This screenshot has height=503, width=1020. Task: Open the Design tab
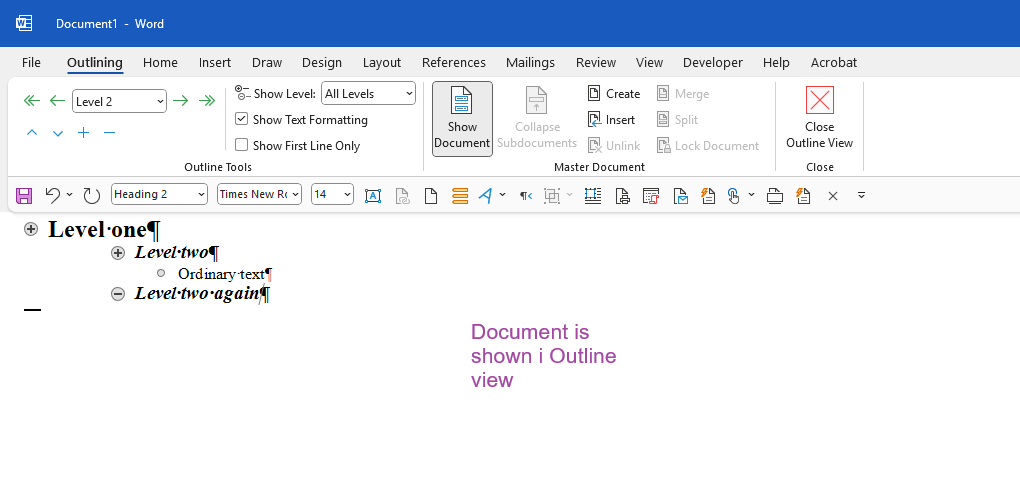322,62
